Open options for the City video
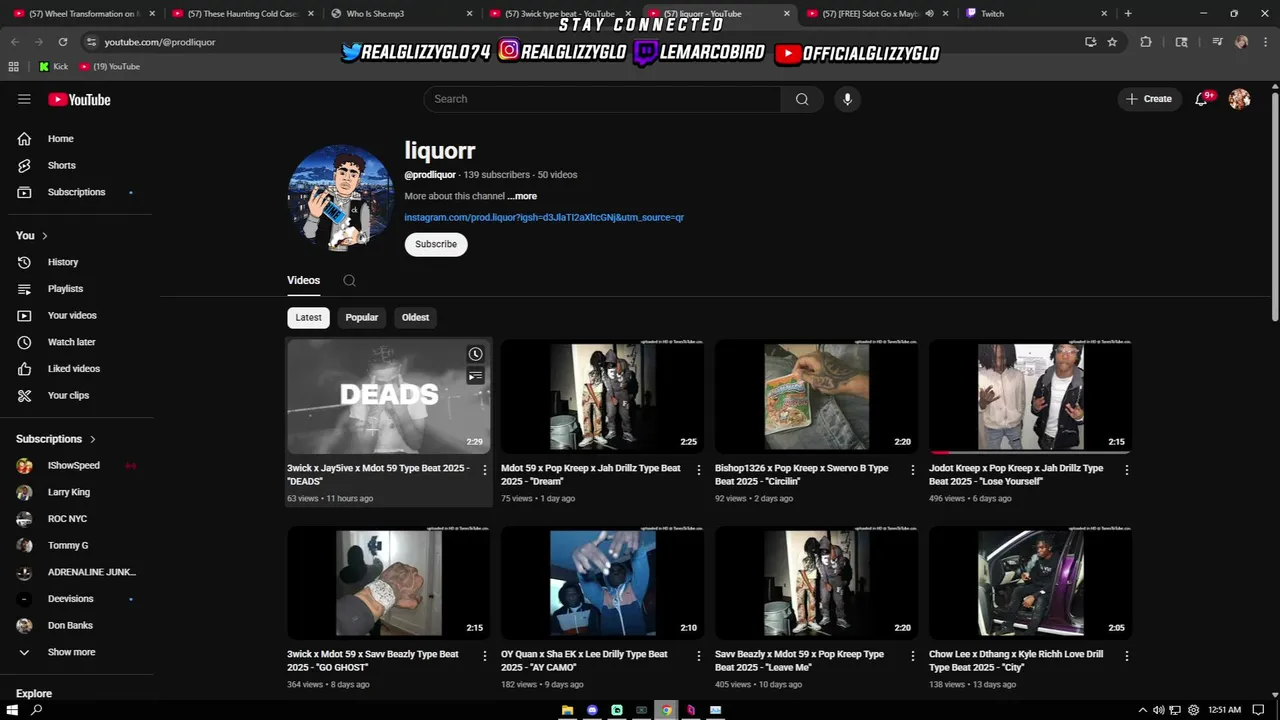The image size is (1280, 720). tap(1126, 656)
